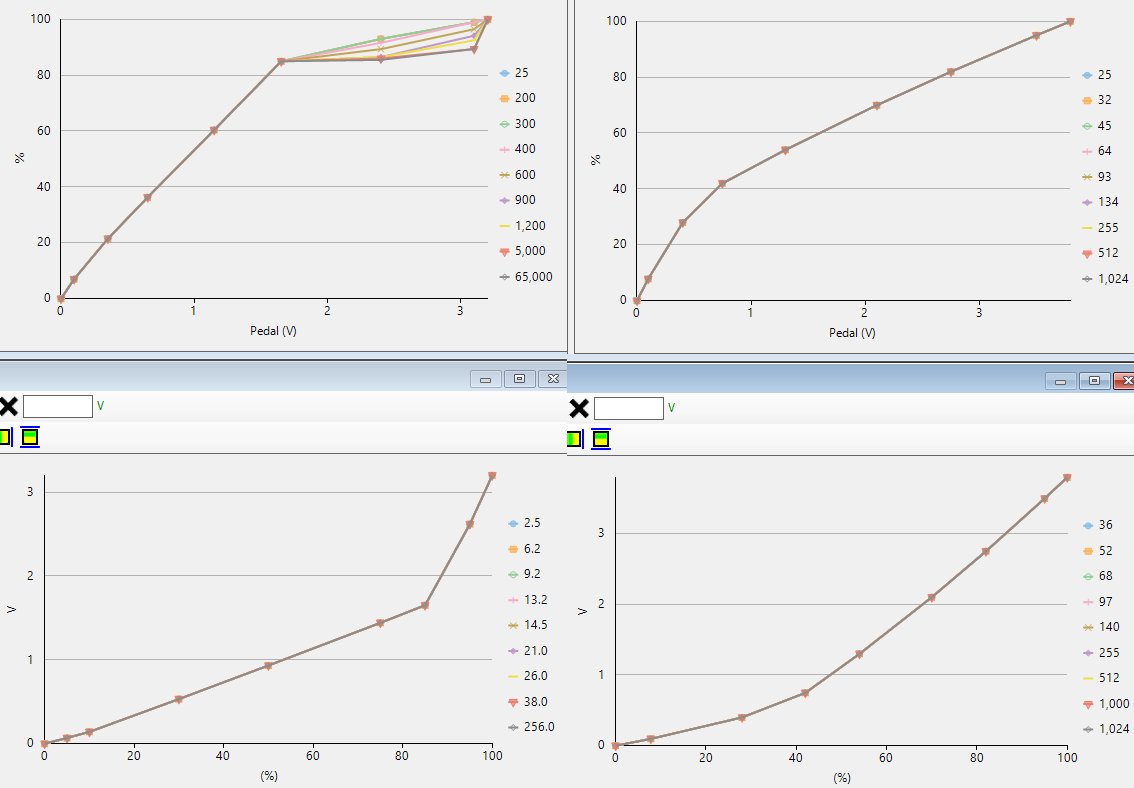Click the voltage input field in lower-right window
1134x788 pixels.
coord(628,408)
